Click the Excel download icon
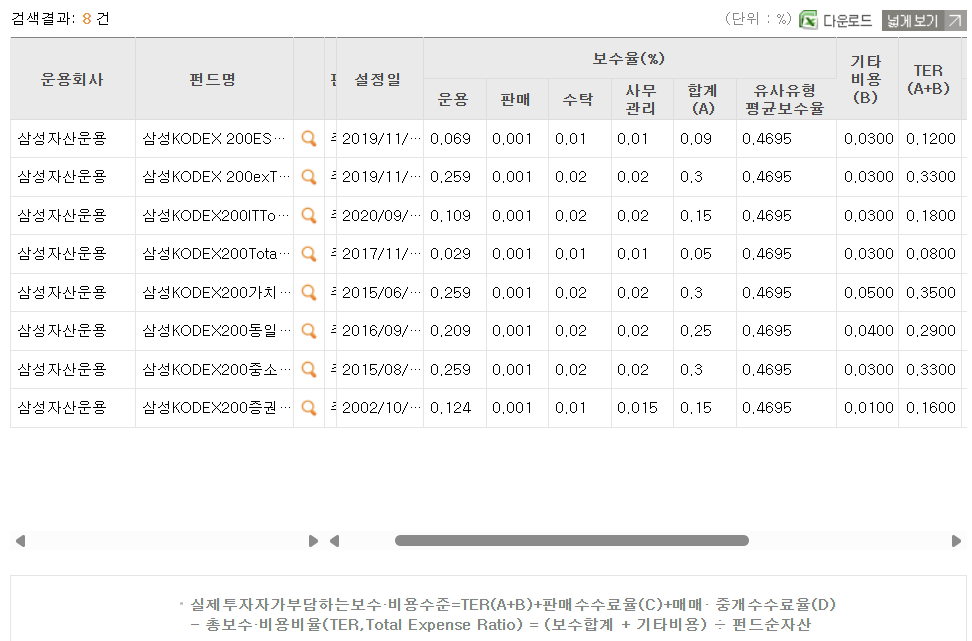Image resolution: width=972 pixels, height=641 pixels. pyautogui.click(x=808, y=20)
